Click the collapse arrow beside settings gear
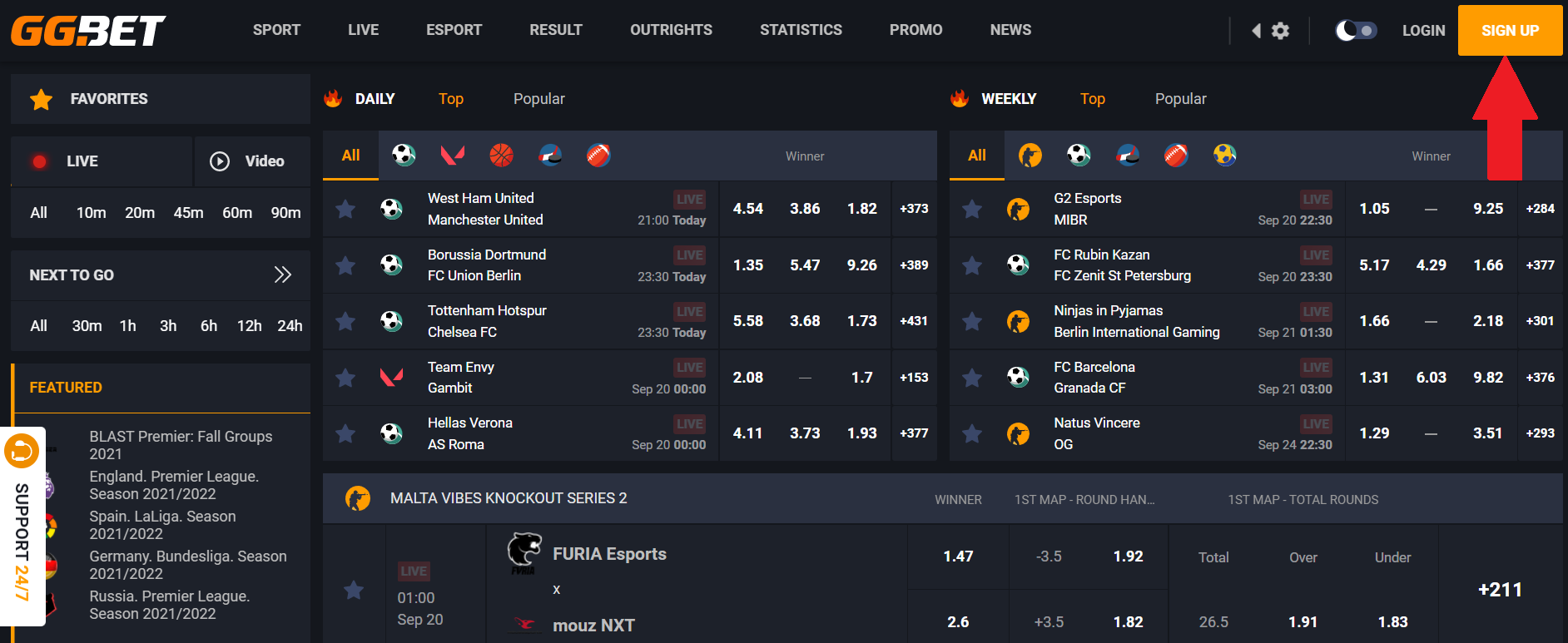 tap(1256, 31)
